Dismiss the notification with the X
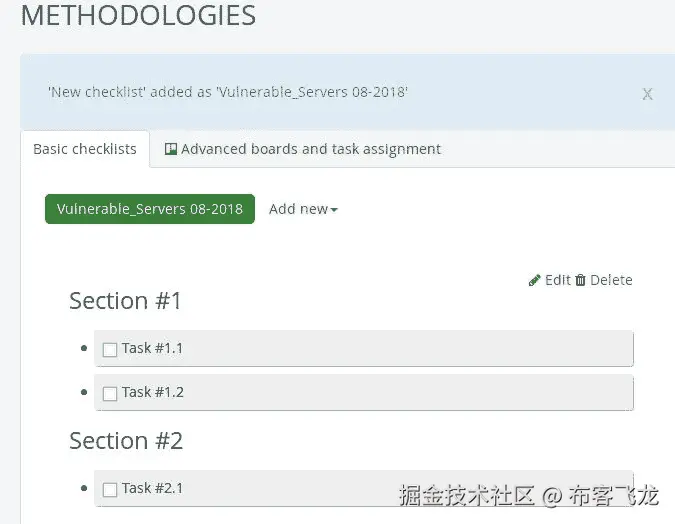This screenshot has height=524, width=675. point(647,94)
